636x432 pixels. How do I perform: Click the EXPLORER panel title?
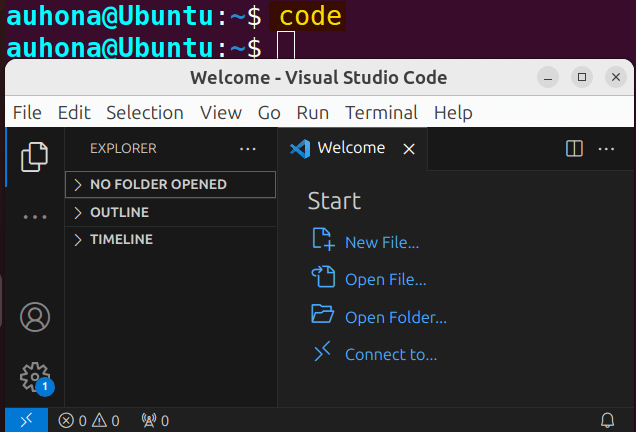click(123, 148)
